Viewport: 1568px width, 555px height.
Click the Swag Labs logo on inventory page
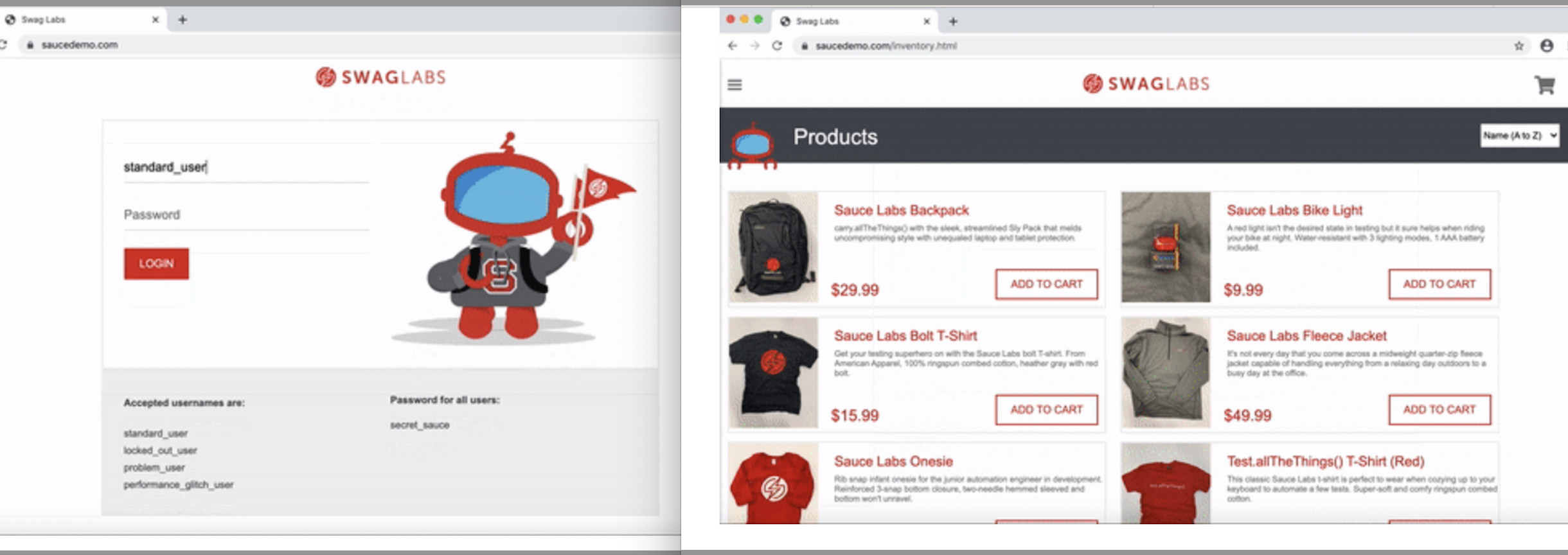click(x=1146, y=84)
